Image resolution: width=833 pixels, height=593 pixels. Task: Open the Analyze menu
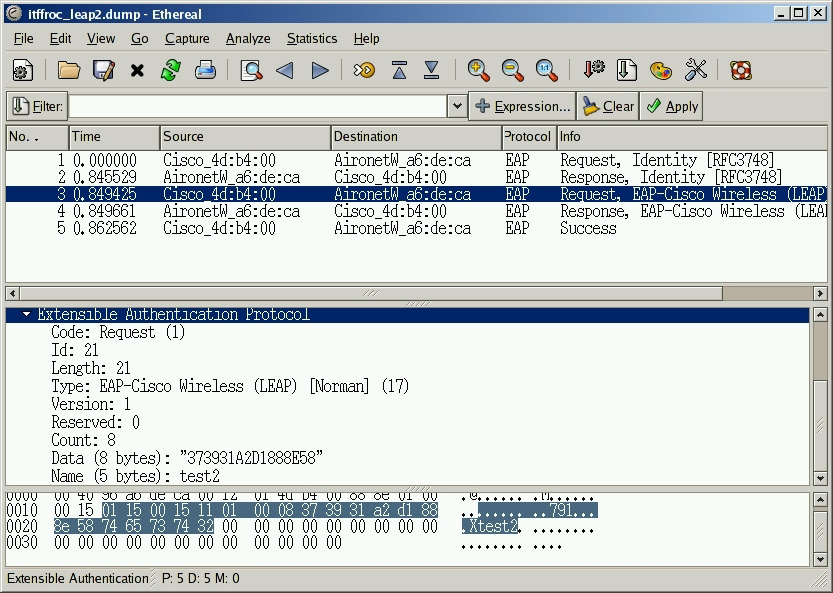247,38
